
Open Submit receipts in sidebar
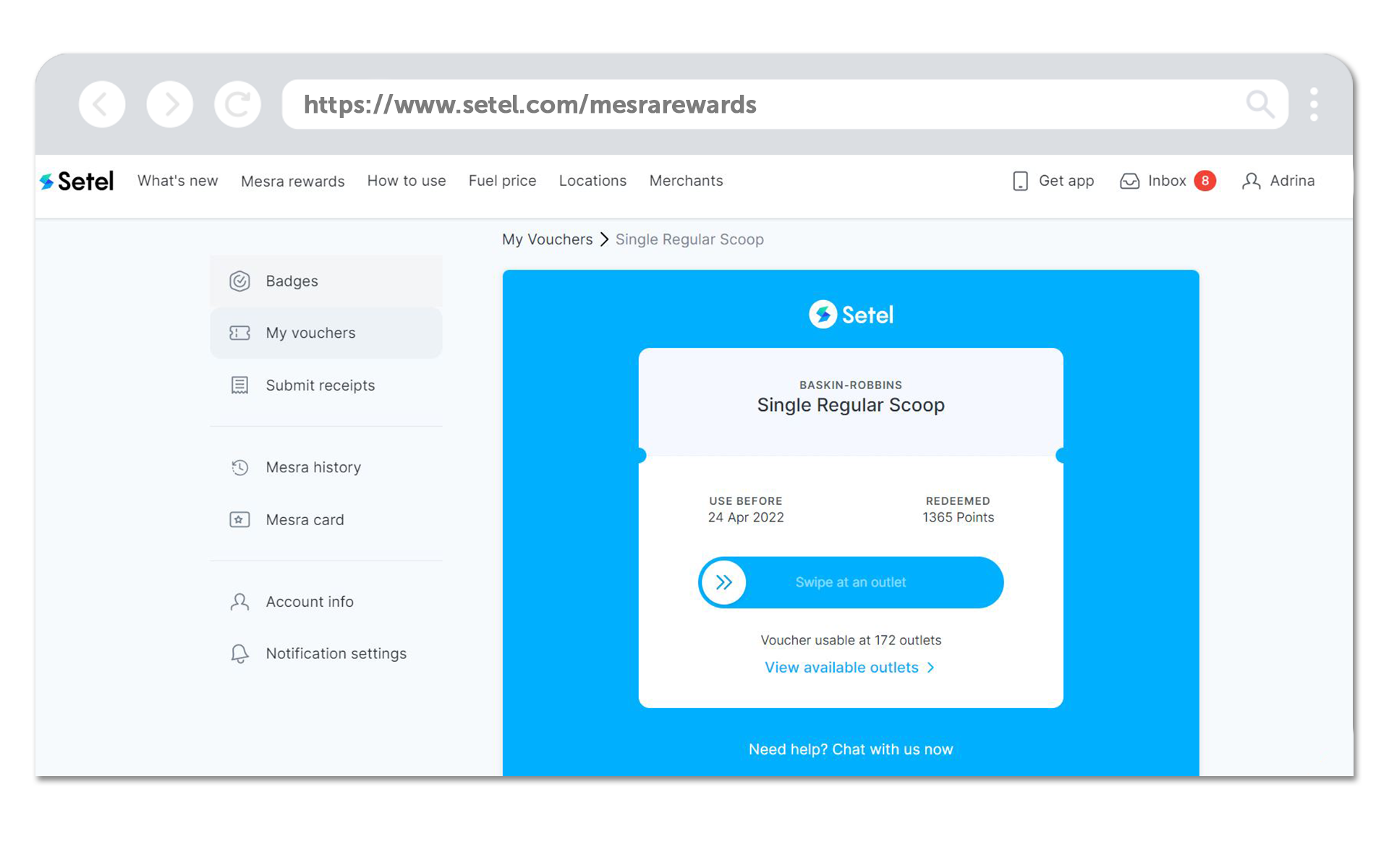320,386
